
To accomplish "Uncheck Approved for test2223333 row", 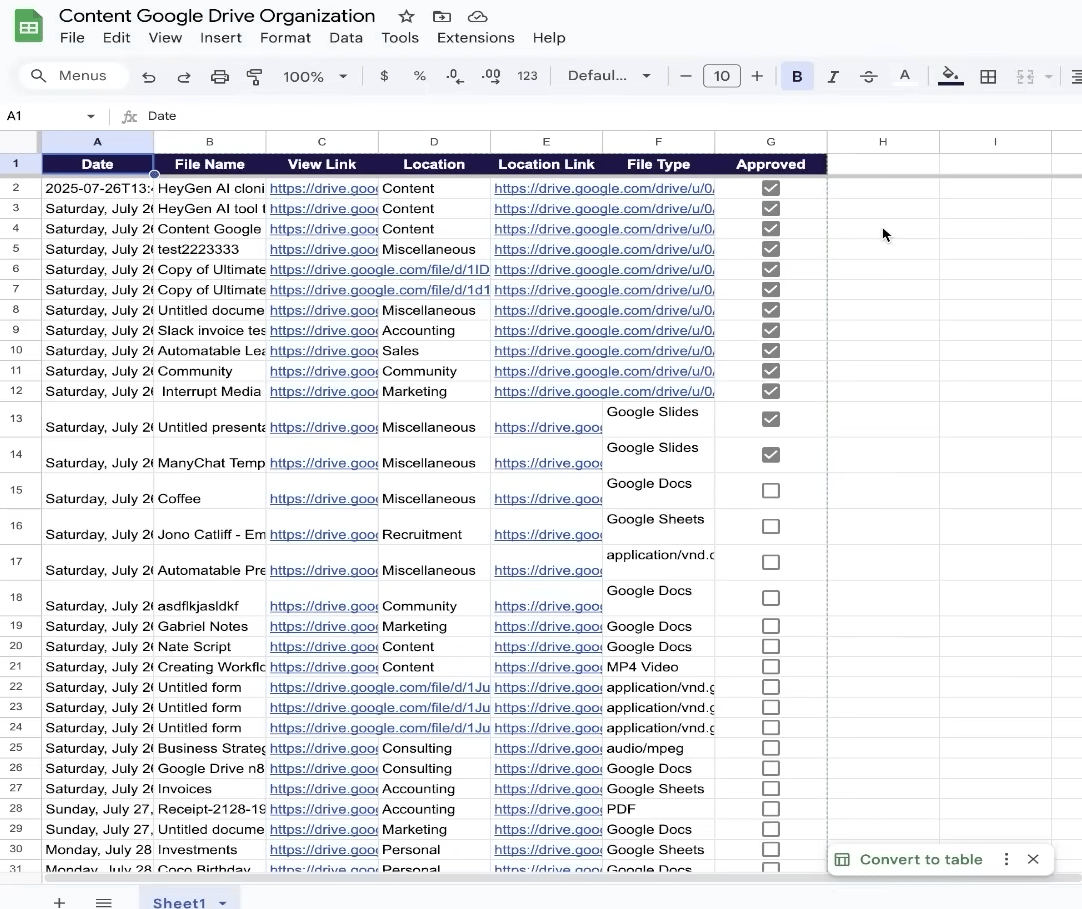I will [x=771, y=249].
